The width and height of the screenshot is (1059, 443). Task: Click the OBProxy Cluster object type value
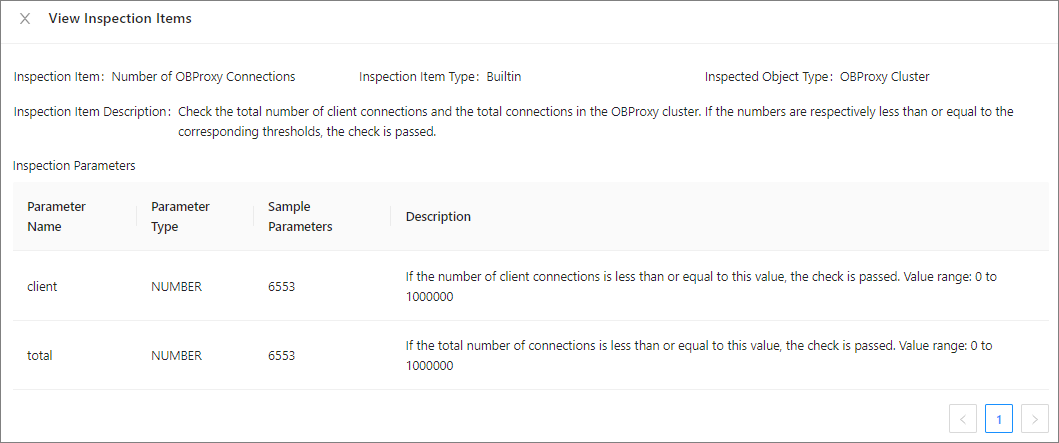point(885,76)
